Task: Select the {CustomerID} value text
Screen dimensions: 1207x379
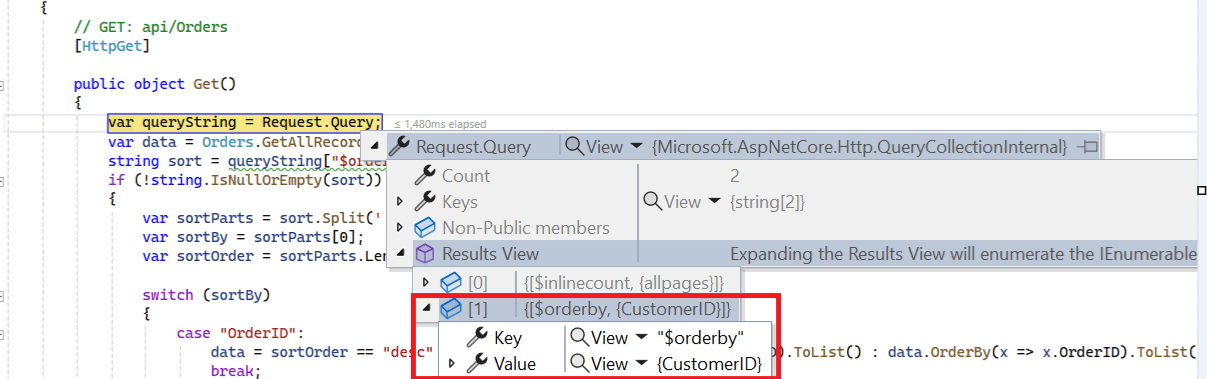Action: [710, 363]
